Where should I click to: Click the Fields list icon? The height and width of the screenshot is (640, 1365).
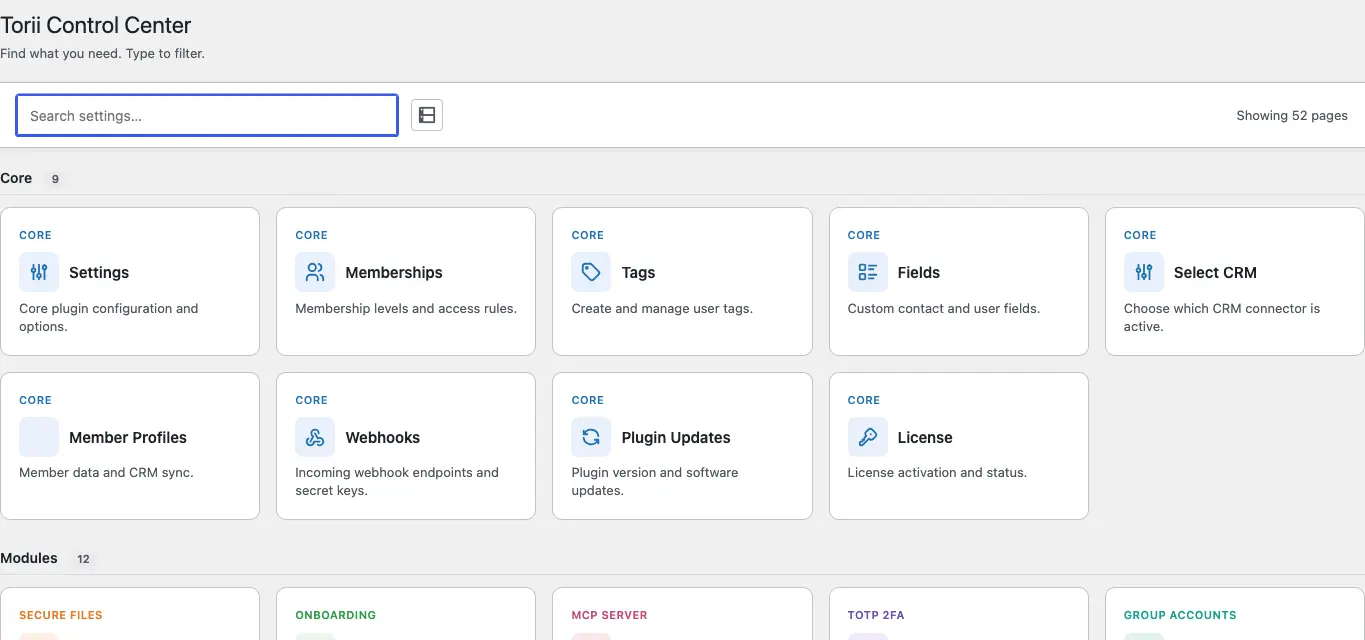(x=867, y=272)
